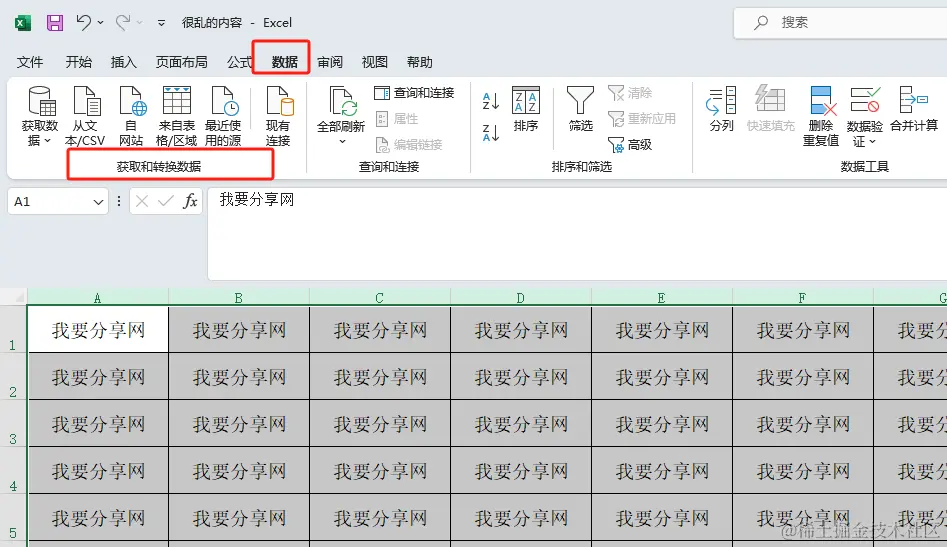Open the 数据验证 dropdown
Image resolution: width=947 pixels, height=547 pixels.
[865, 117]
